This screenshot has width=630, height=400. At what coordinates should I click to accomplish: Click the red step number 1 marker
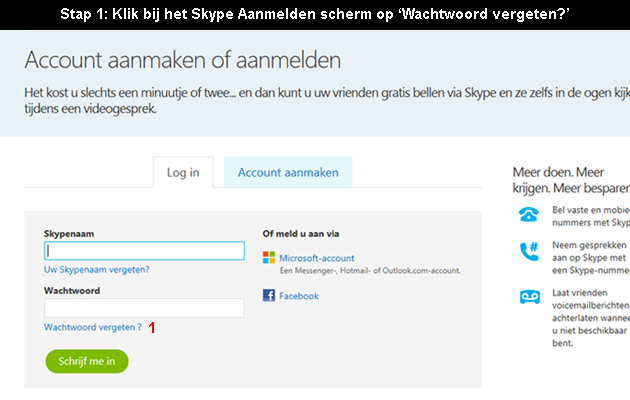(152, 328)
